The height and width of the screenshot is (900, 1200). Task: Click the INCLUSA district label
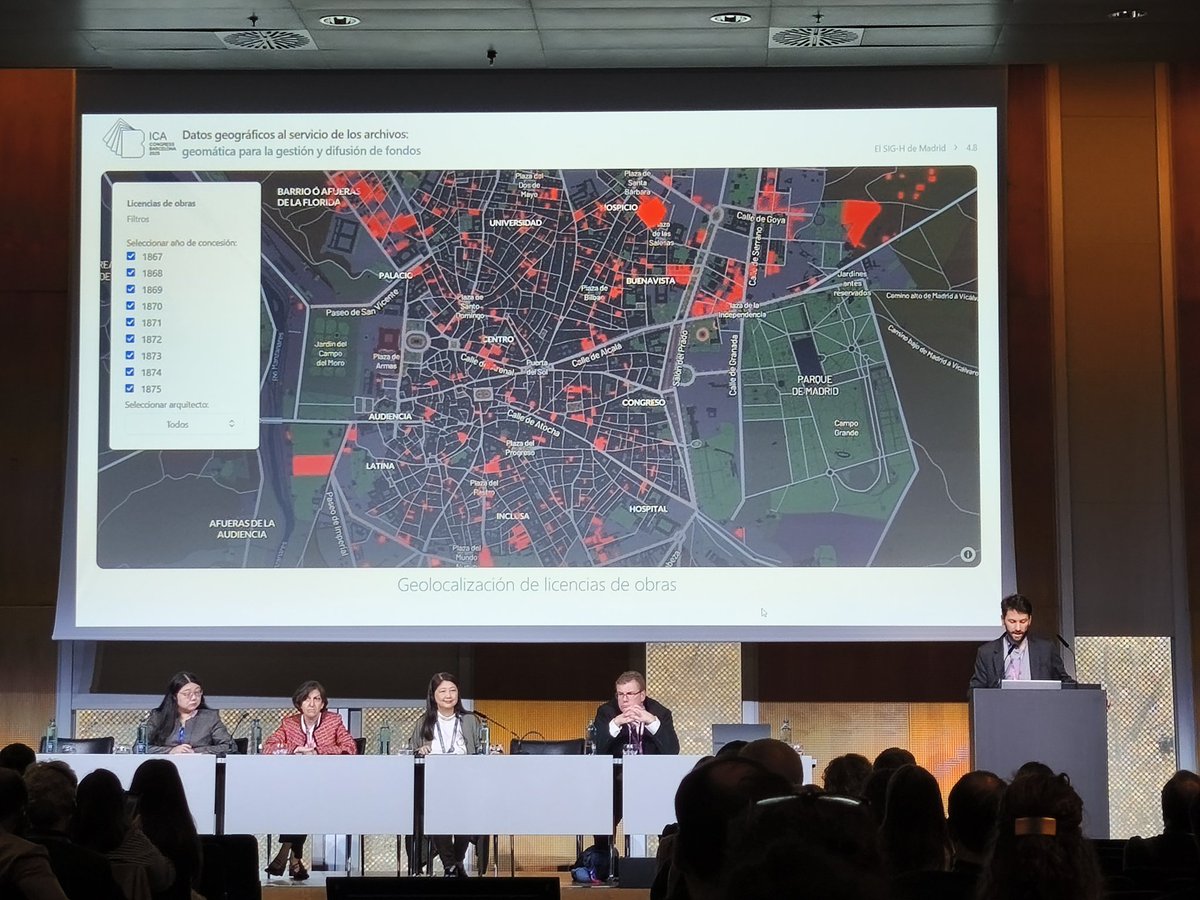pyautogui.click(x=512, y=516)
